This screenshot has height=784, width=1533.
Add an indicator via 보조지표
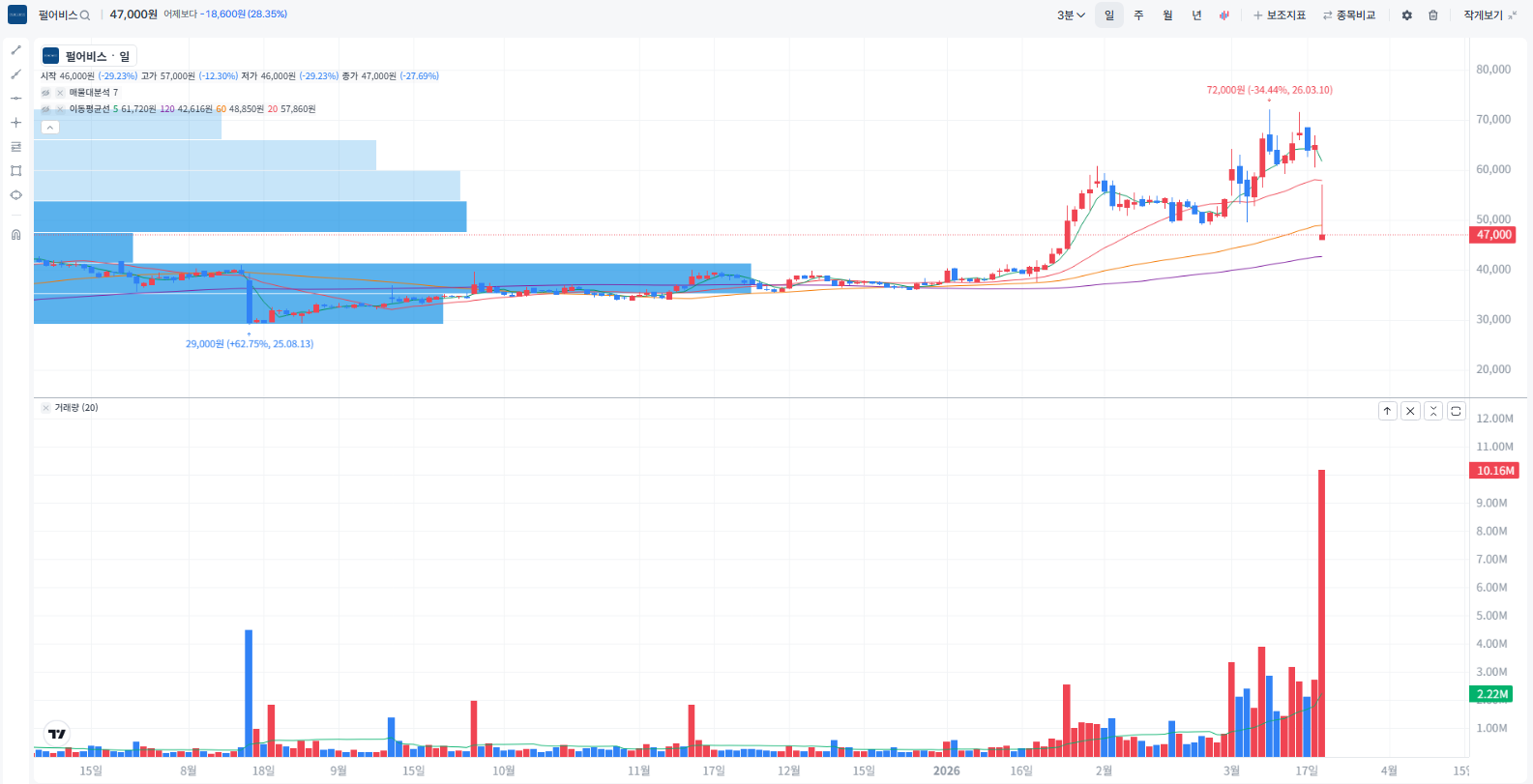pos(1280,15)
